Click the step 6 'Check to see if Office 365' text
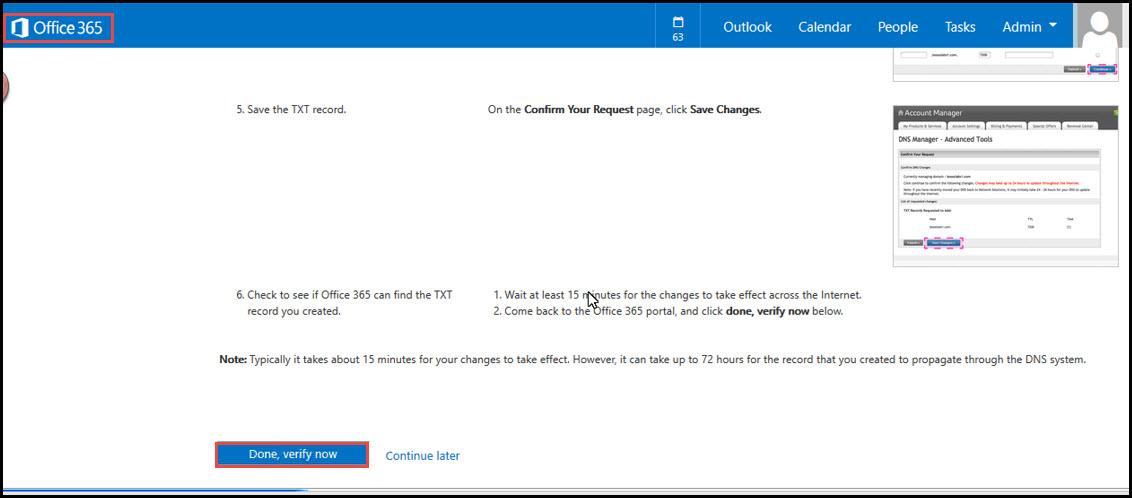 click(344, 303)
